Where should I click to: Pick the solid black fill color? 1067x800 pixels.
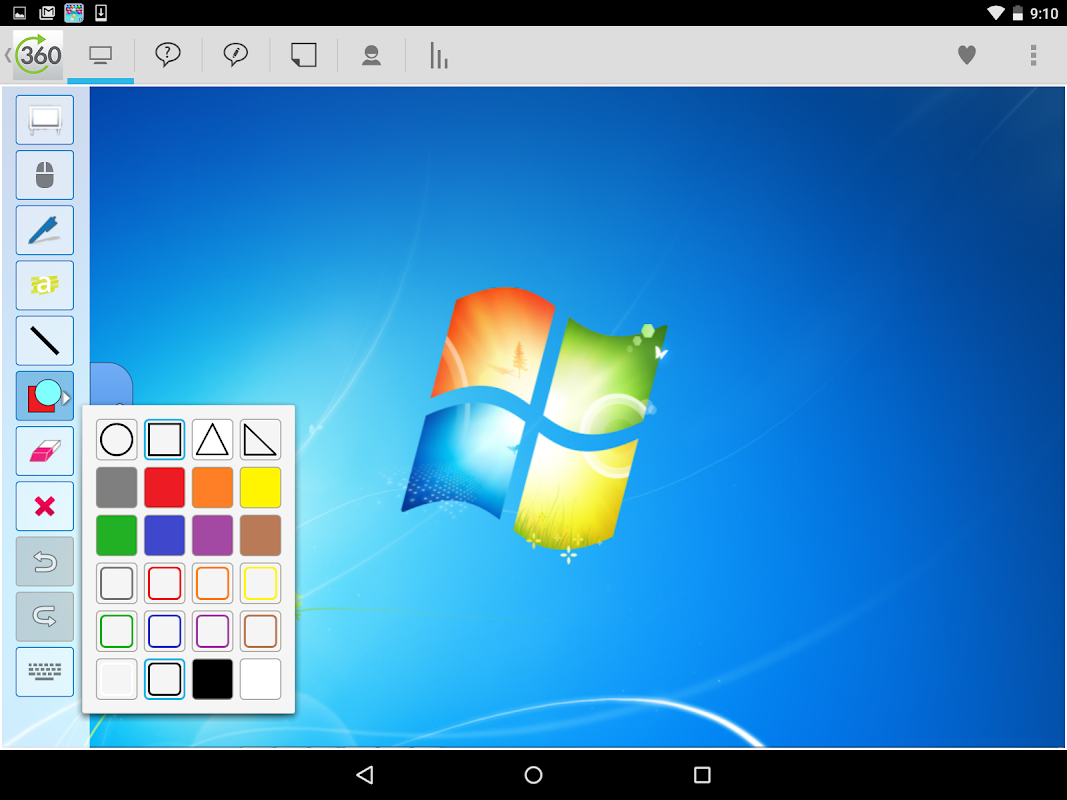(212, 679)
